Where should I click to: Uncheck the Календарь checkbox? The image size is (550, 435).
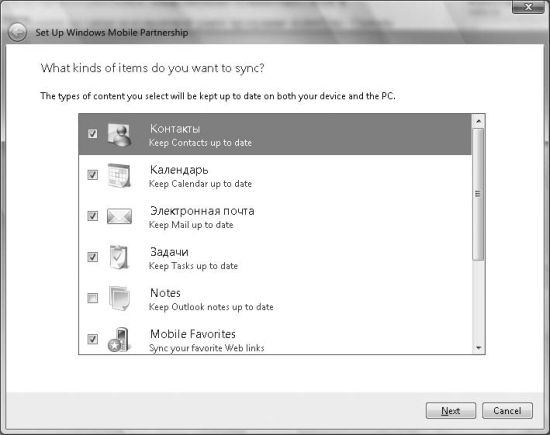point(93,175)
